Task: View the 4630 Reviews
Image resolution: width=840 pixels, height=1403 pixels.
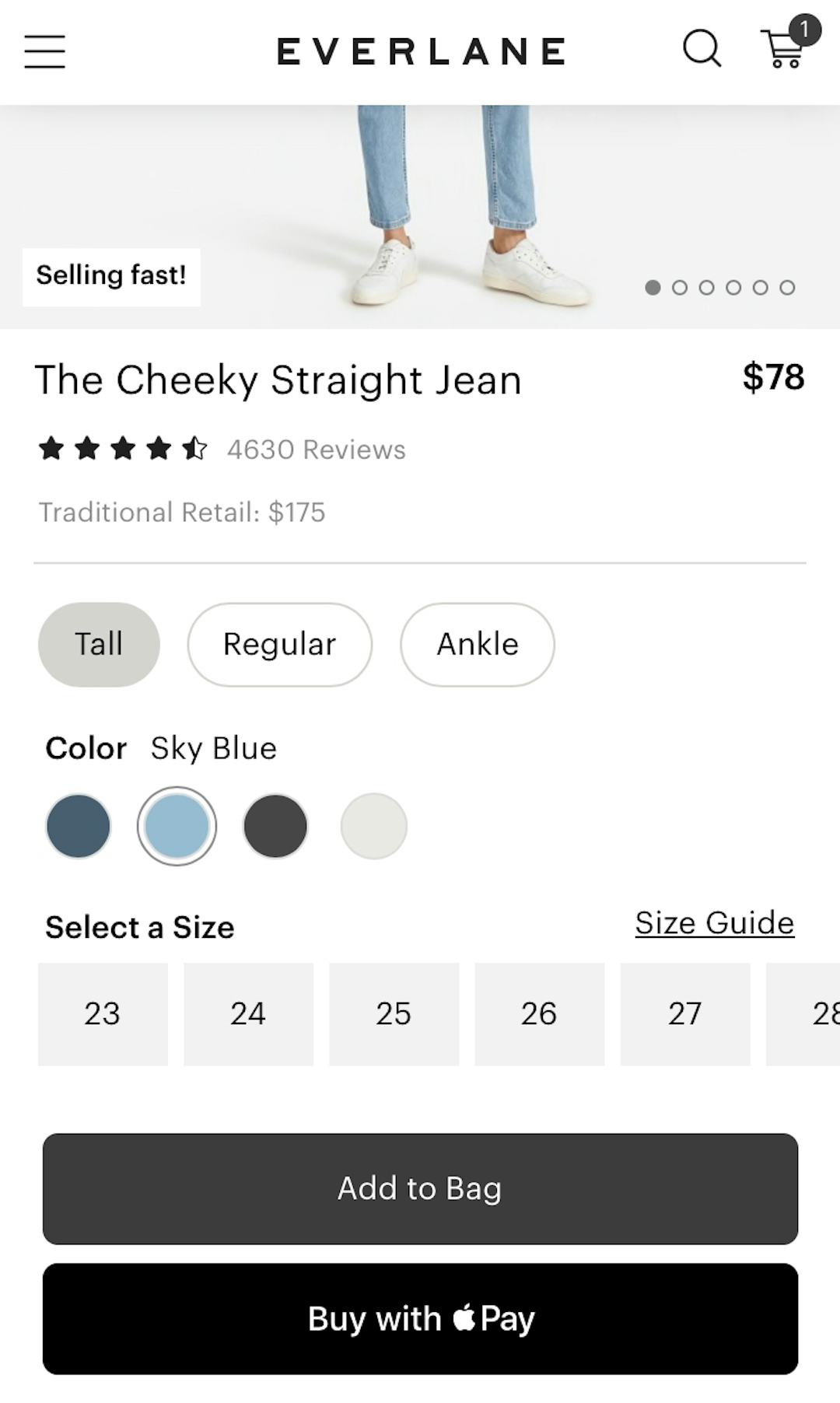Action: pos(314,449)
